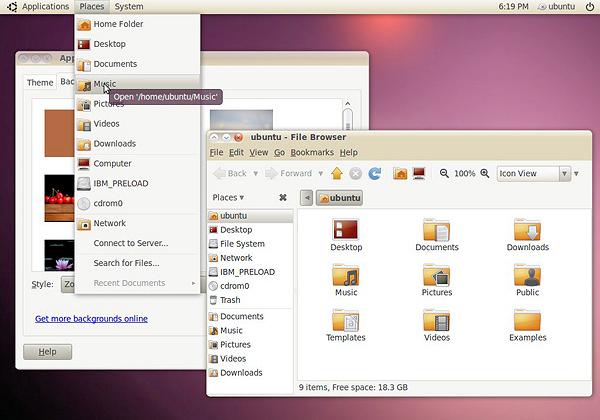Select the lotus flower wallpaper thumbnail
600x420 pixels.
coord(59,255)
